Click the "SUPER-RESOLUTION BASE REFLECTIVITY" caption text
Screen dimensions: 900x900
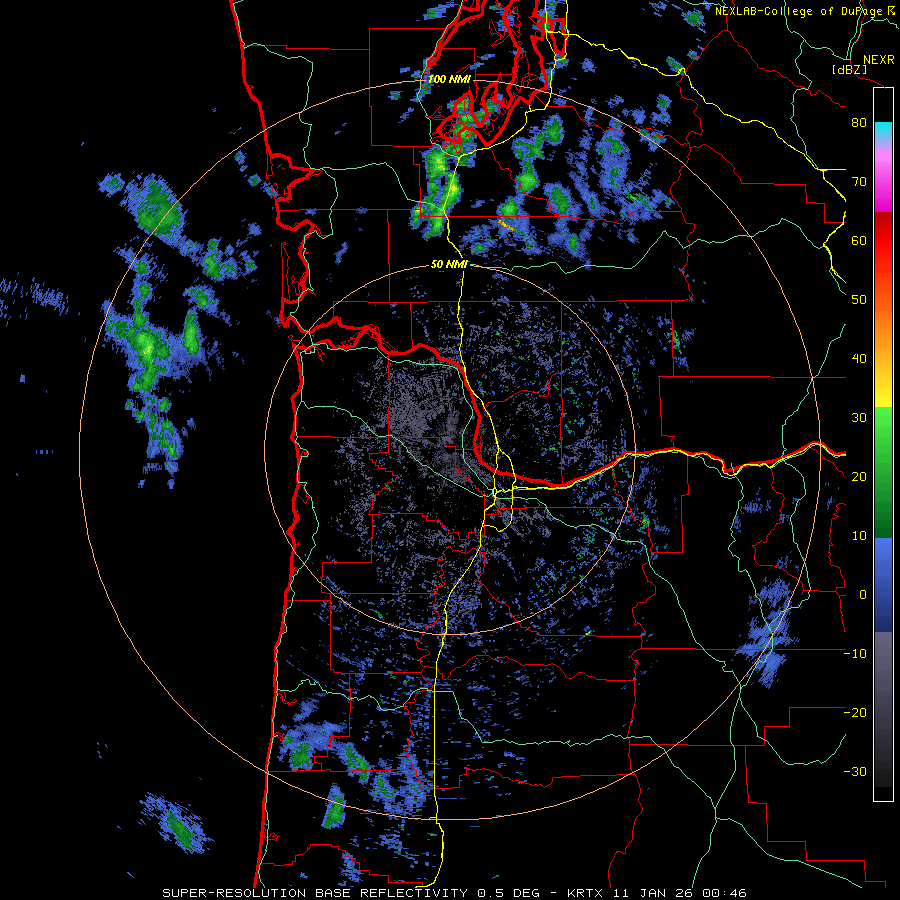point(314,893)
